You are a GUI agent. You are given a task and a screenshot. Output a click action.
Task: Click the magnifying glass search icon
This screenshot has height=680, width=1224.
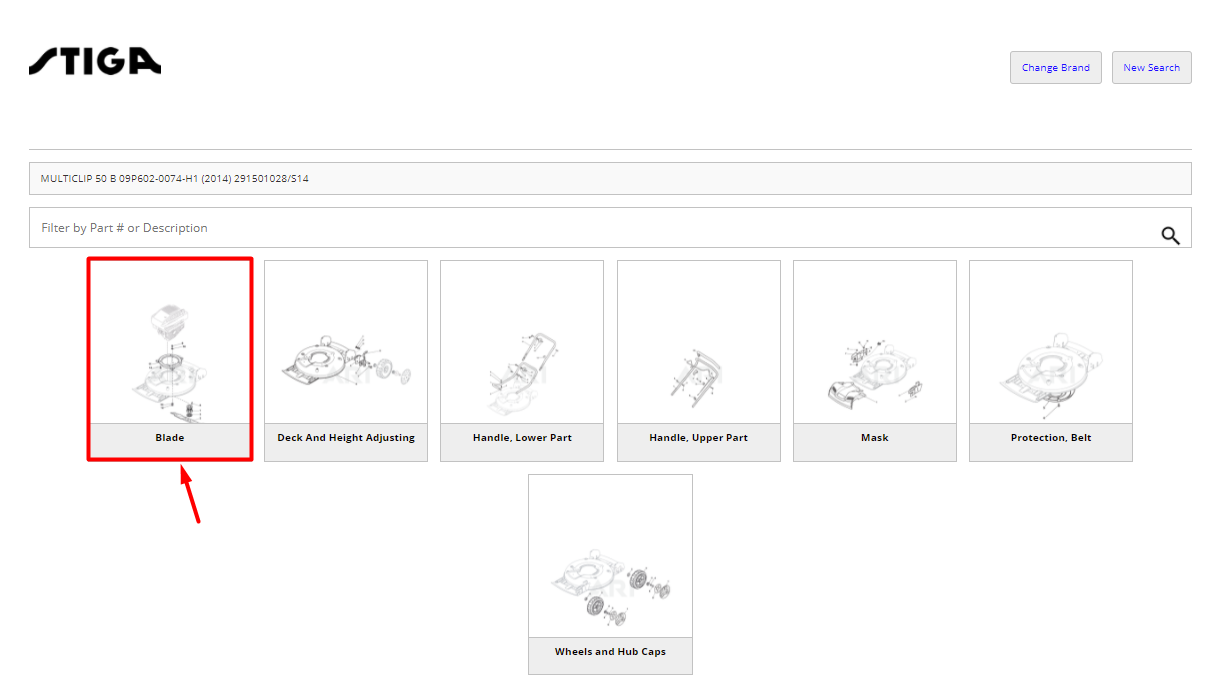point(1170,235)
